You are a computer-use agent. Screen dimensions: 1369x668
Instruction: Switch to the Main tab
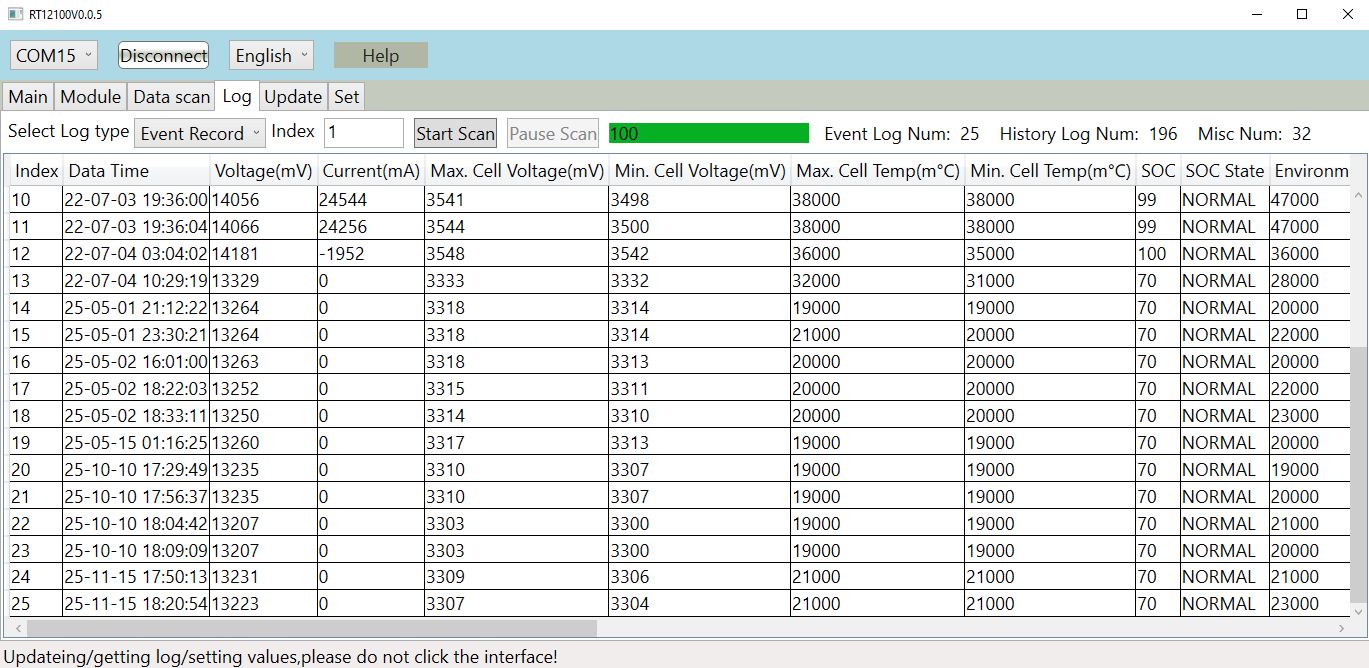pos(28,97)
